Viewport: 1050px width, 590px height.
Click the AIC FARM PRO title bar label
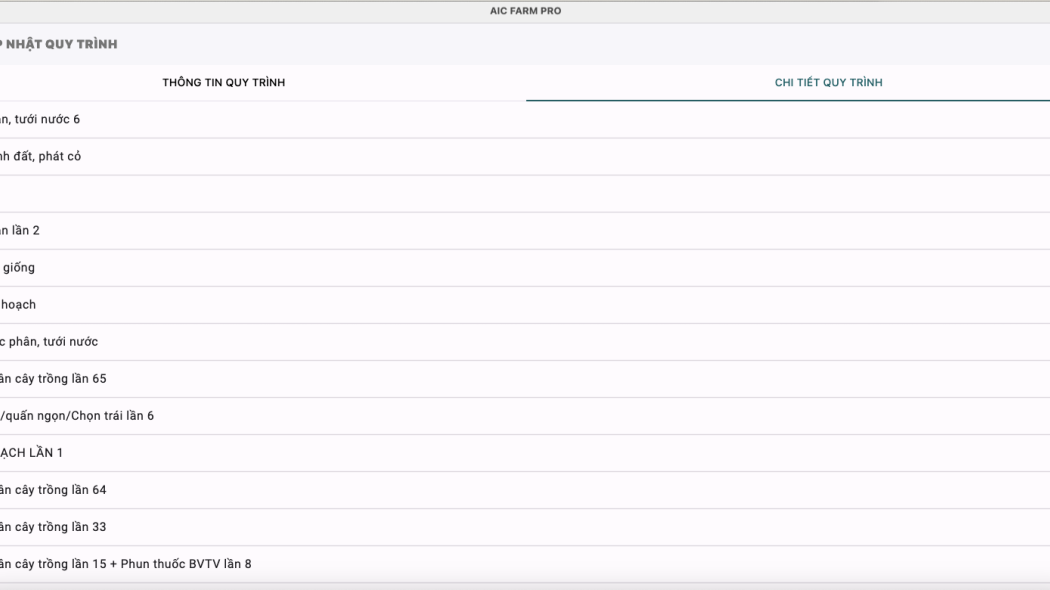[x=524, y=12]
